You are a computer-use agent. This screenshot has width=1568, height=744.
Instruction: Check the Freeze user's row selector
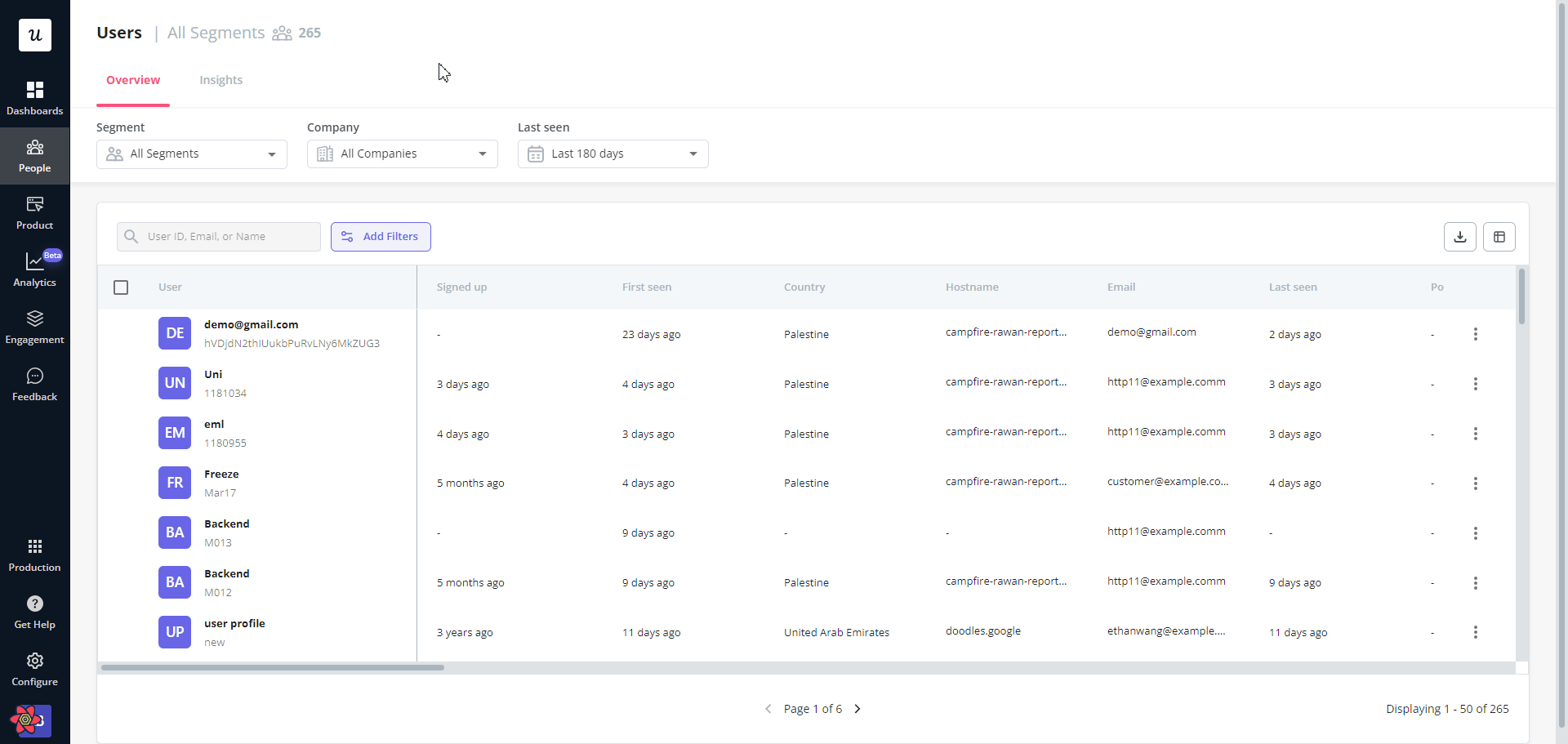pos(121,483)
